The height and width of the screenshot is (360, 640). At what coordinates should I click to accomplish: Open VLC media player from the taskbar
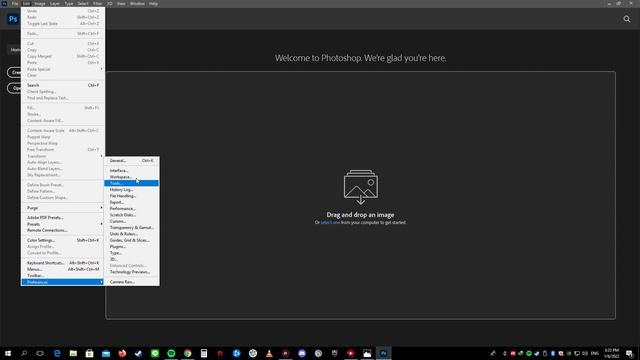pos(269,353)
